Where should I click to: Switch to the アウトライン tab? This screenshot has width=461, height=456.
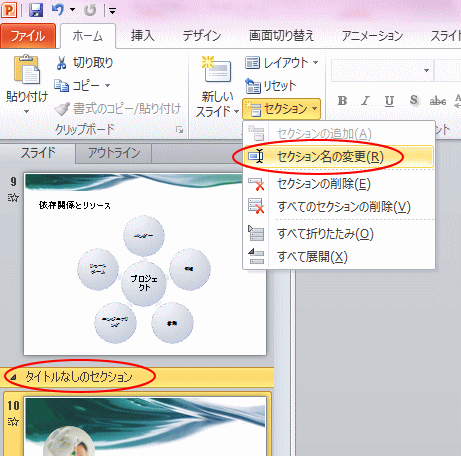114,153
